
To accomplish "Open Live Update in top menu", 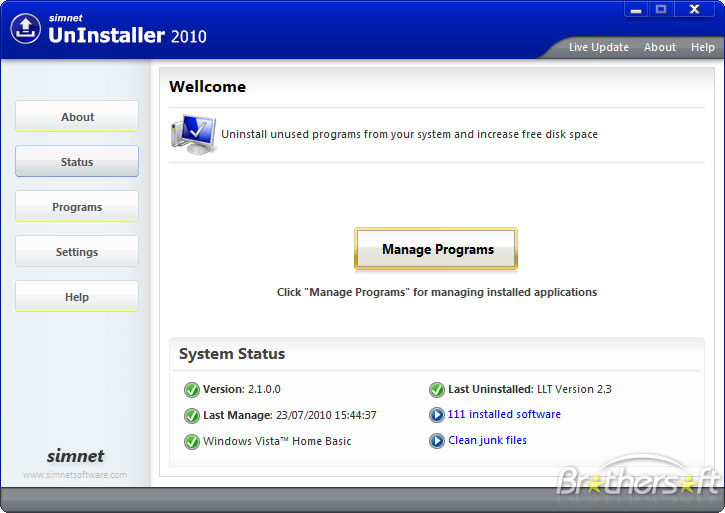I will tap(598, 47).
